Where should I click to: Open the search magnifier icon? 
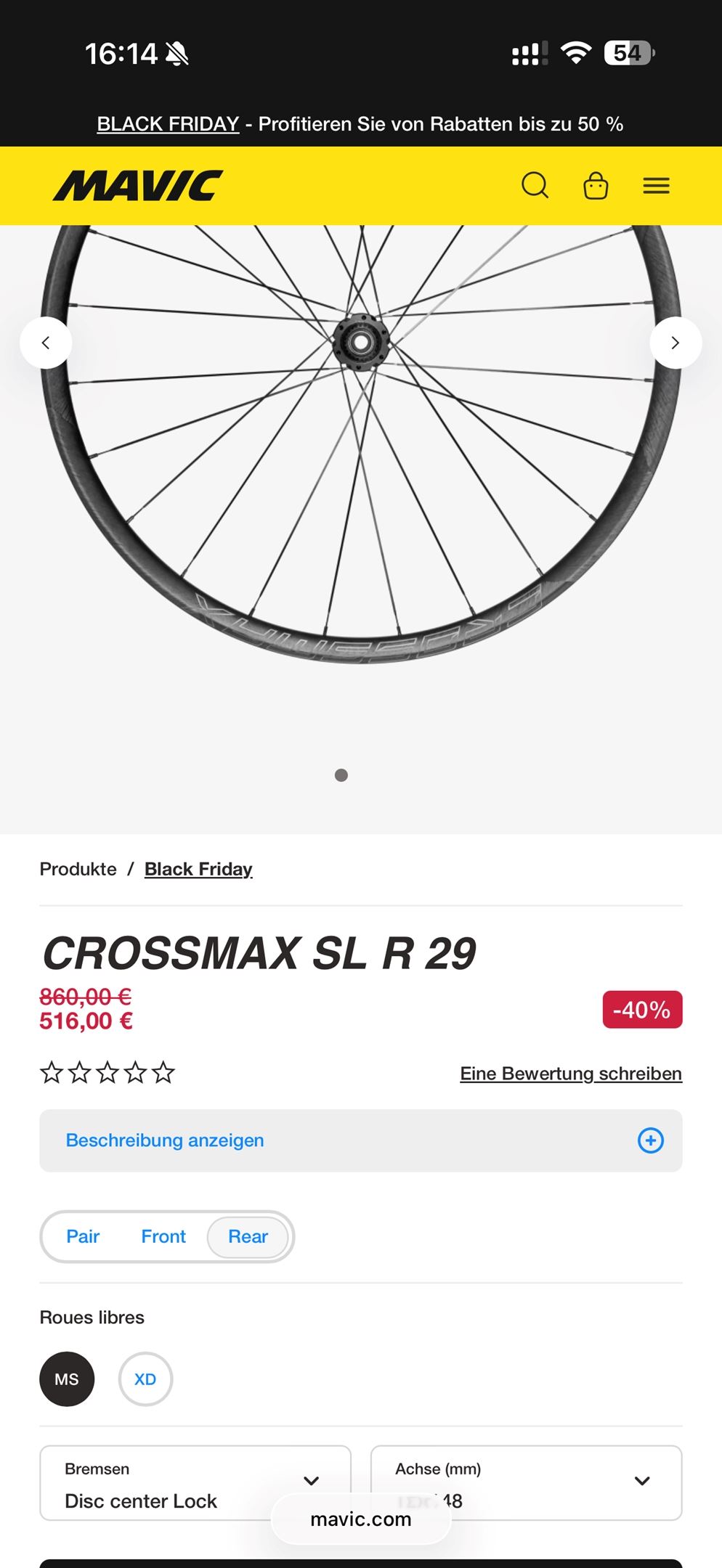pos(535,185)
